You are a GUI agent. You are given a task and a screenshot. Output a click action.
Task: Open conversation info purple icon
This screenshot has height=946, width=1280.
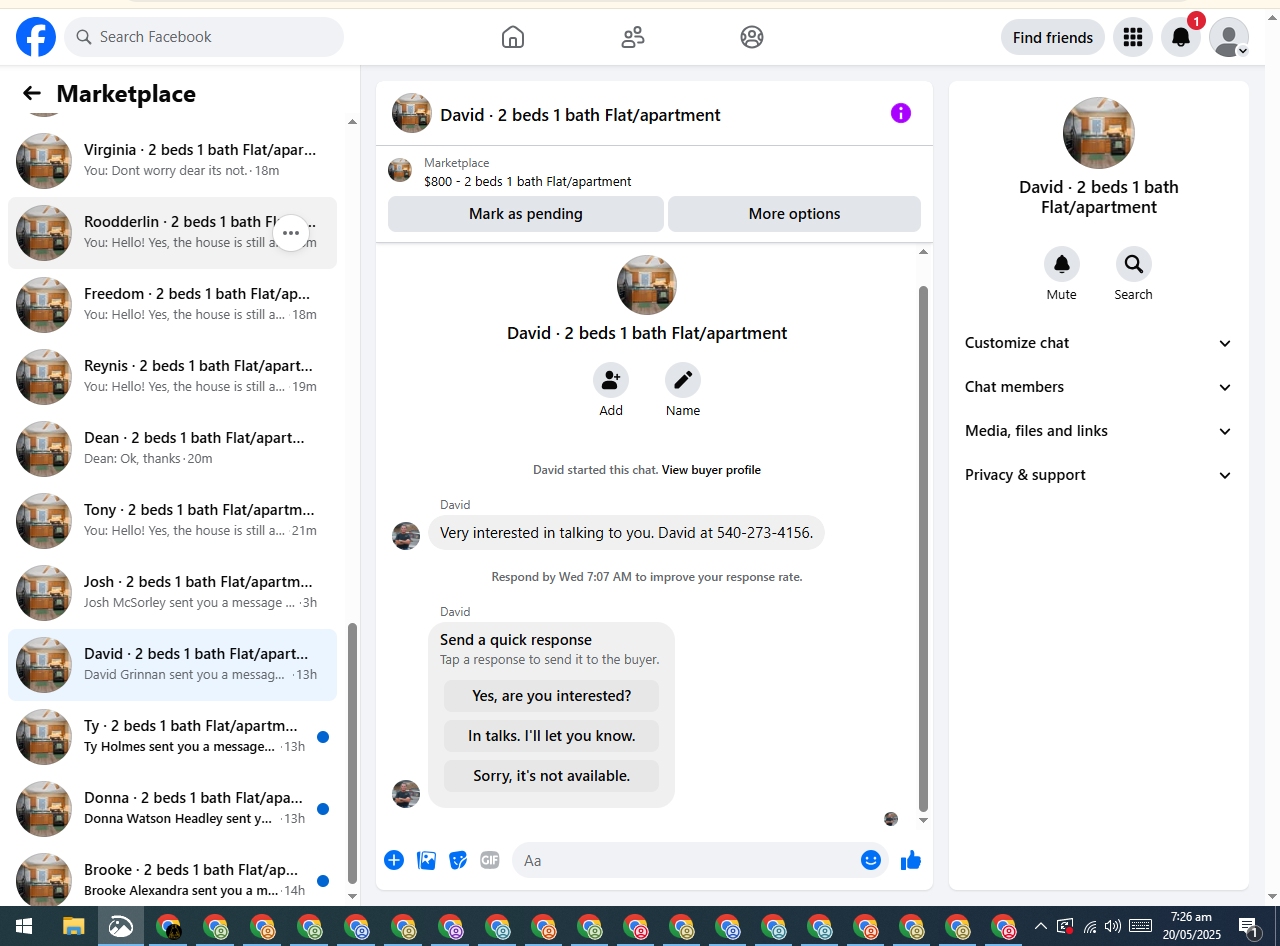click(x=901, y=113)
